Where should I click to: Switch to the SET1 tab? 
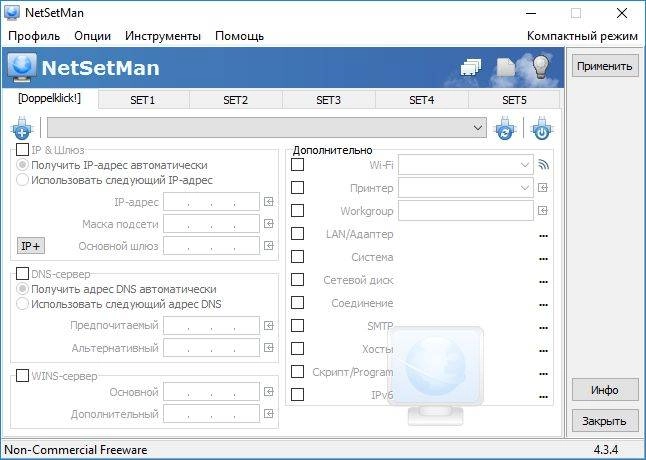[x=143, y=100]
